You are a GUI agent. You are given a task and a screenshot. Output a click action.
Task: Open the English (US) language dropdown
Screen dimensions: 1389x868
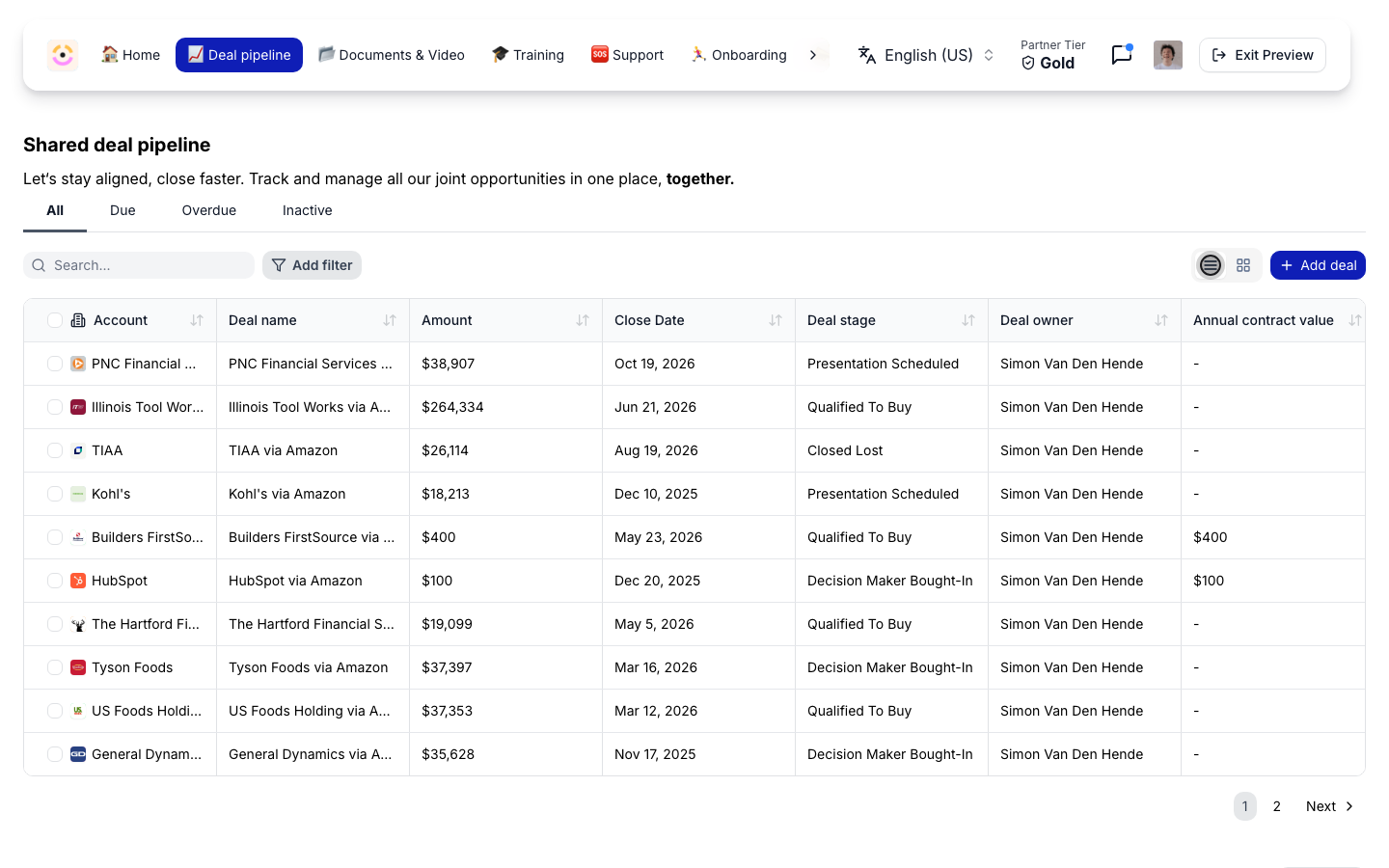click(926, 55)
